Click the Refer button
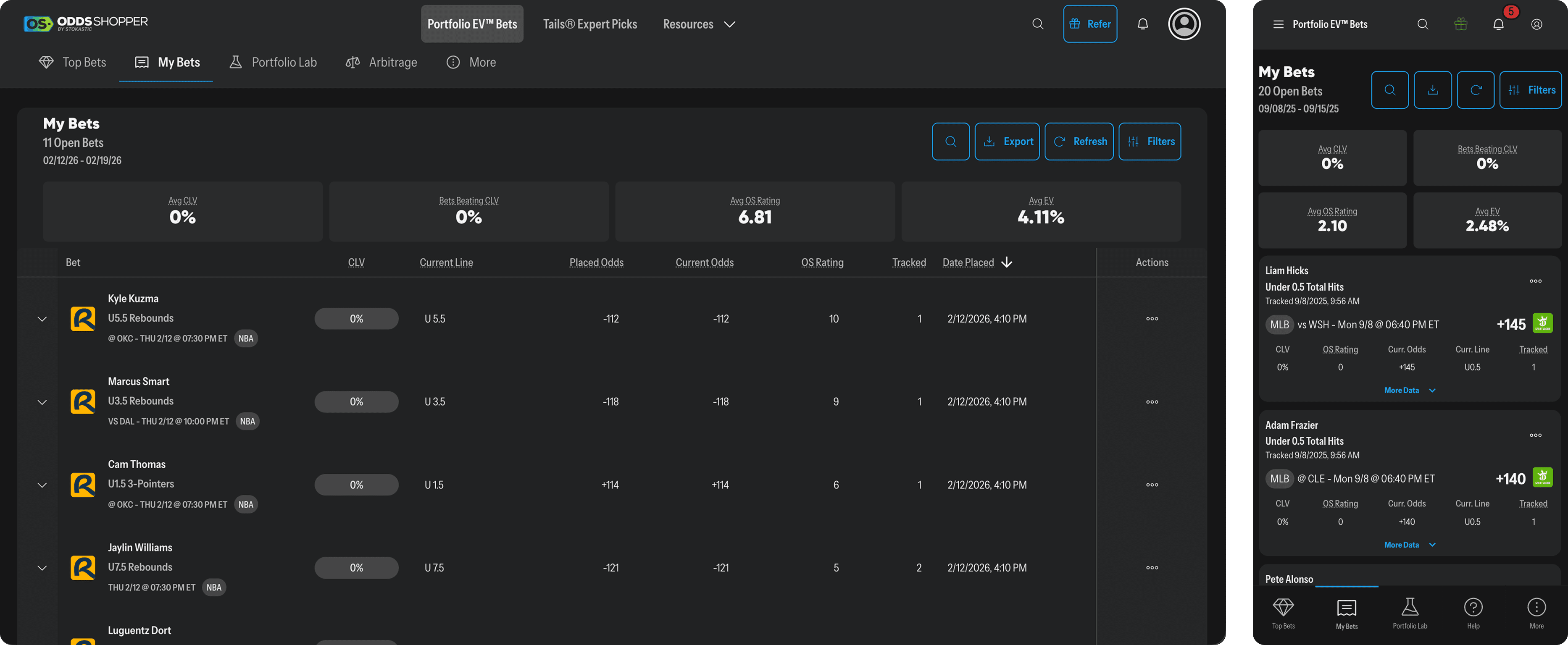The height and width of the screenshot is (645, 1568). coord(1089,24)
